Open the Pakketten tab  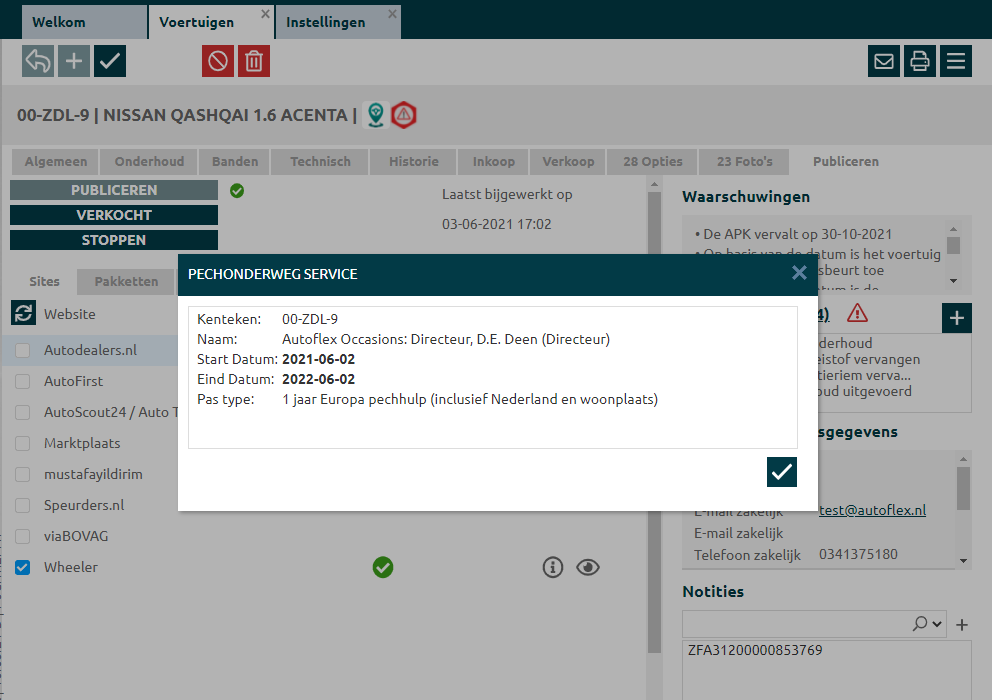click(x=126, y=282)
